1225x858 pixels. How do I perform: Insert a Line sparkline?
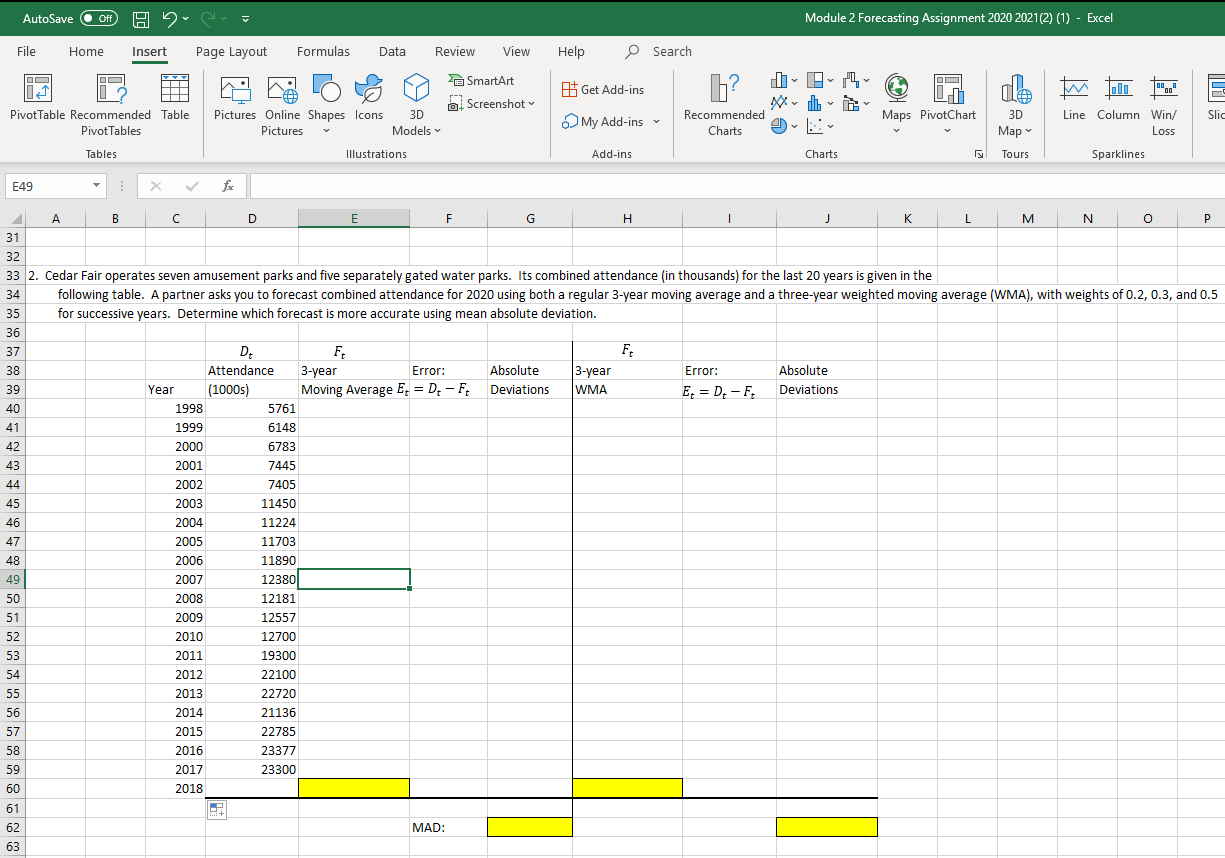(1074, 100)
